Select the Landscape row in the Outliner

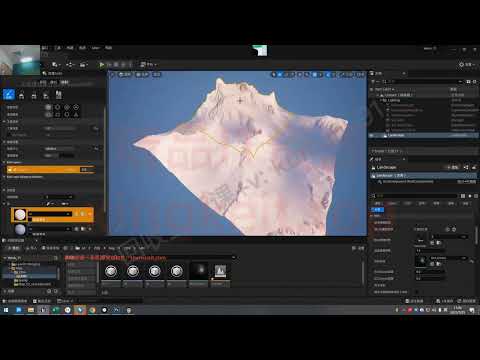(423, 135)
